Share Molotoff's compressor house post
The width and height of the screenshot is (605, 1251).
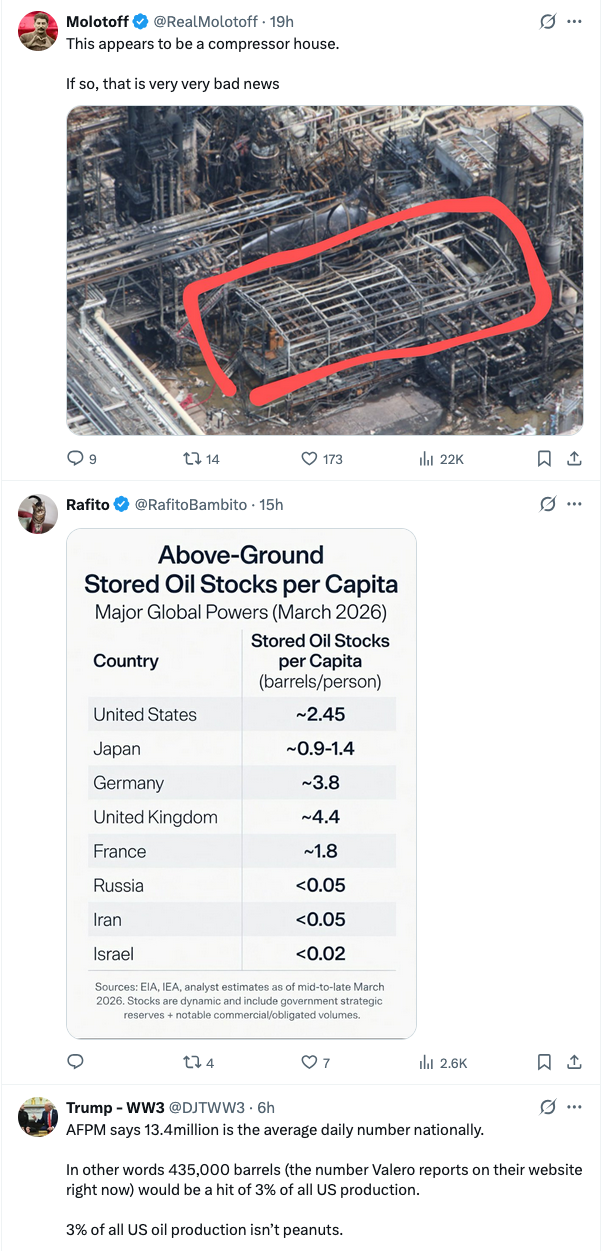click(x=574, y=459)
